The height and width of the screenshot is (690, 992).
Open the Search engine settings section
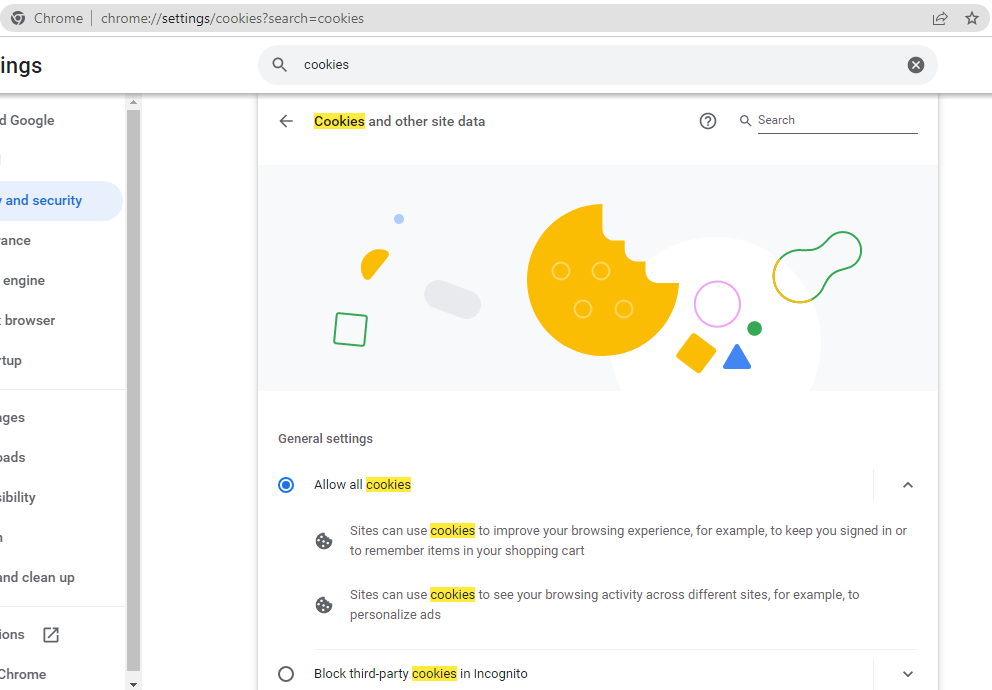click(25, 281)
